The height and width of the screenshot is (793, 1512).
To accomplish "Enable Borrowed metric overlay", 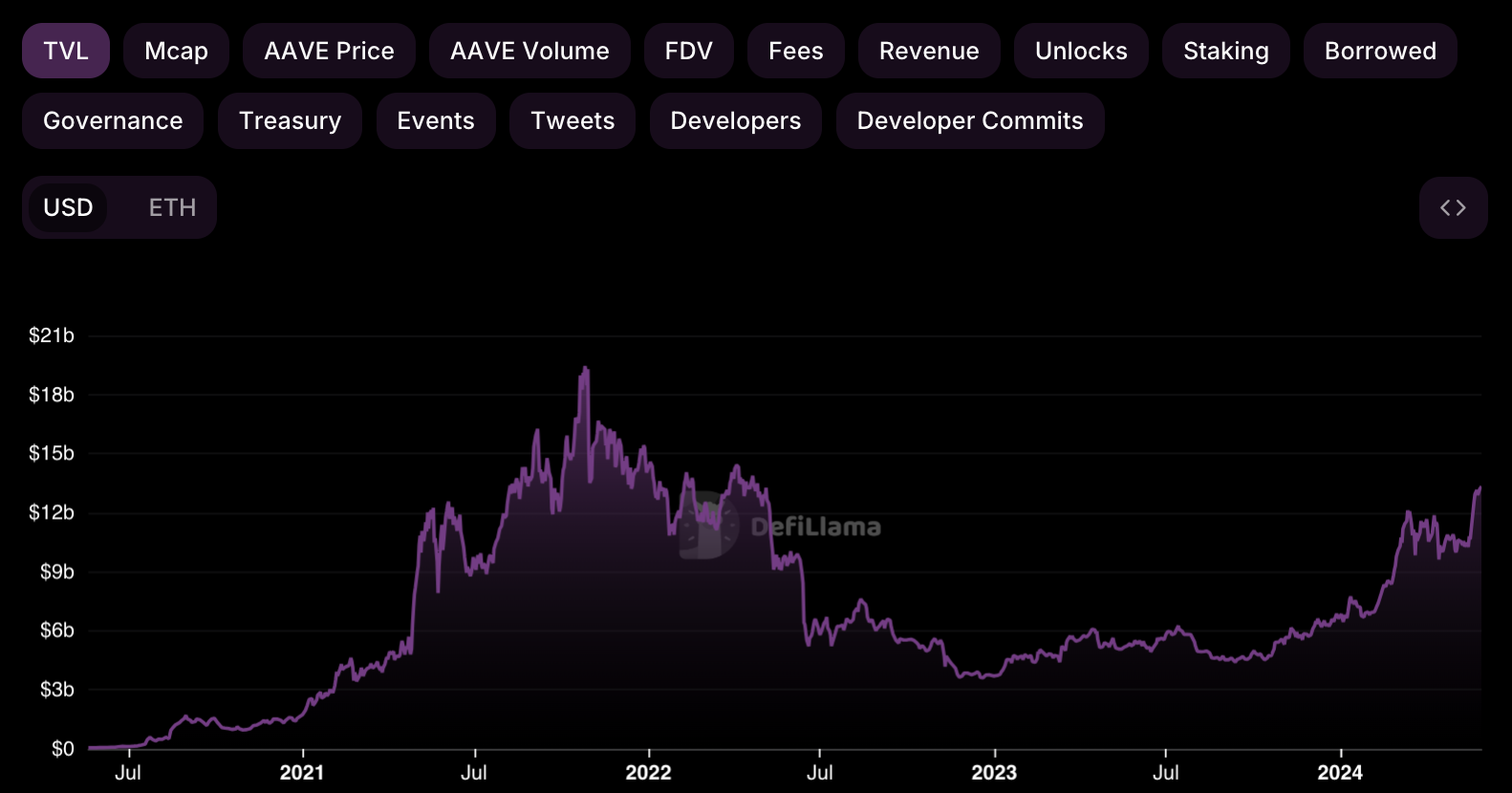I will click(1380, 51).
